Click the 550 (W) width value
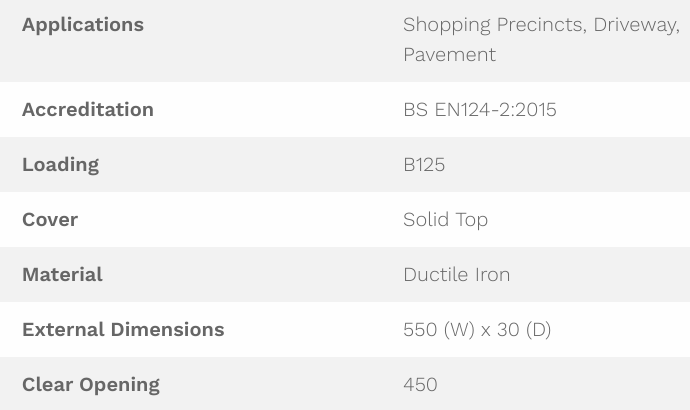Screen dimensions: 690x410 (x=439, y=330)
